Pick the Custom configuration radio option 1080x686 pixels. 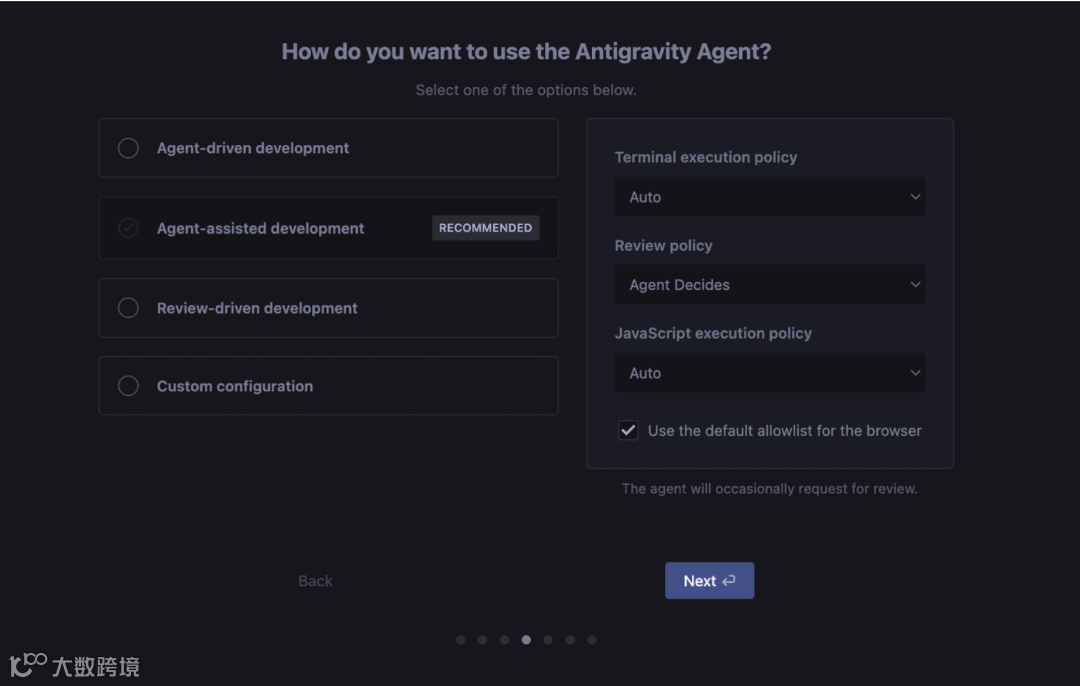coord(128,386)
